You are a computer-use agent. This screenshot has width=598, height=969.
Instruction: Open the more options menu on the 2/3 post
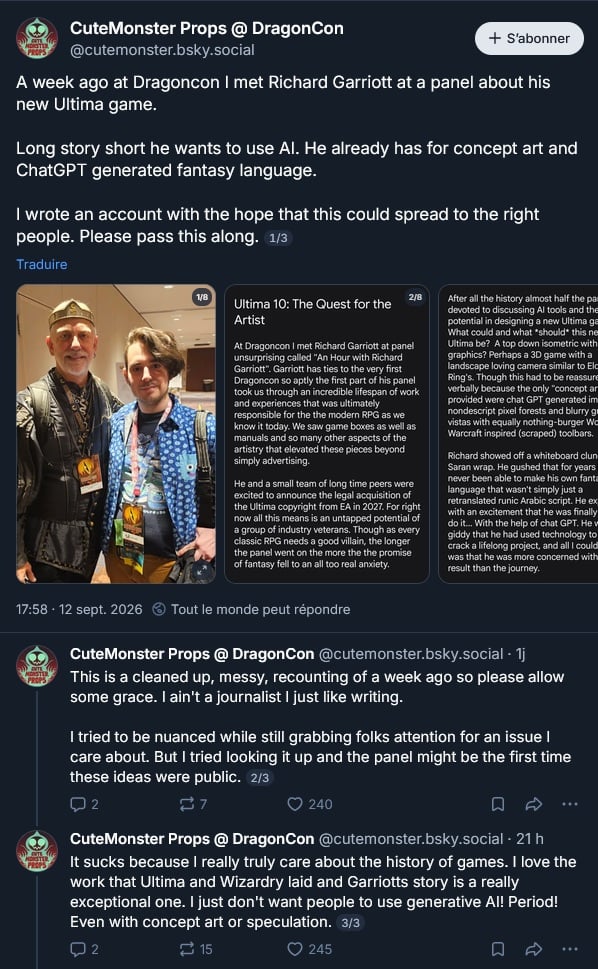click(x=570, y=804)
